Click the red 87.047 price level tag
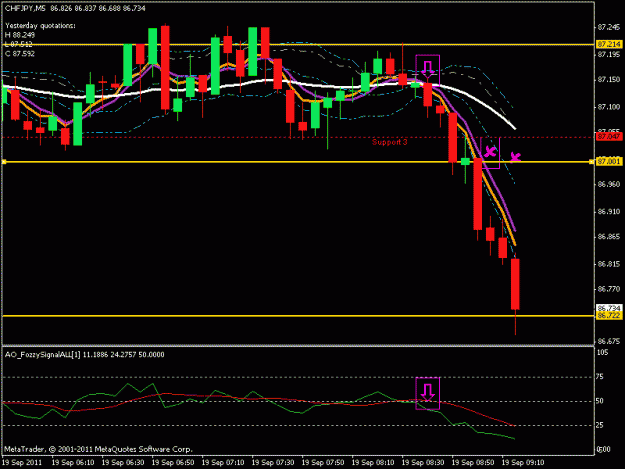 (609, 137)
